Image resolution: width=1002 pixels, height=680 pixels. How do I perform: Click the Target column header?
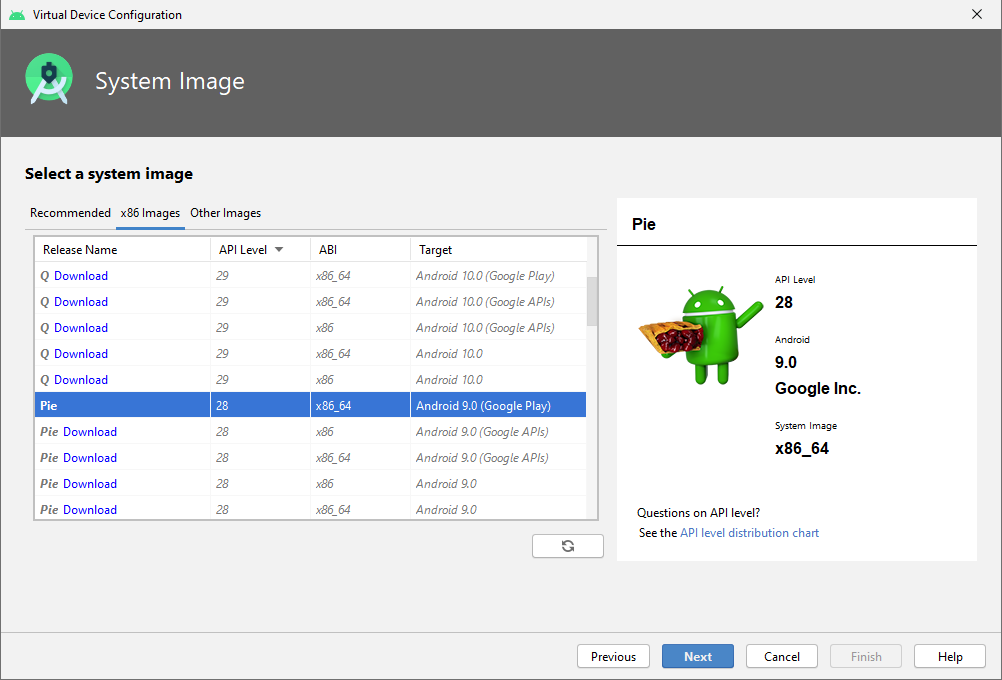click(498, 249)
